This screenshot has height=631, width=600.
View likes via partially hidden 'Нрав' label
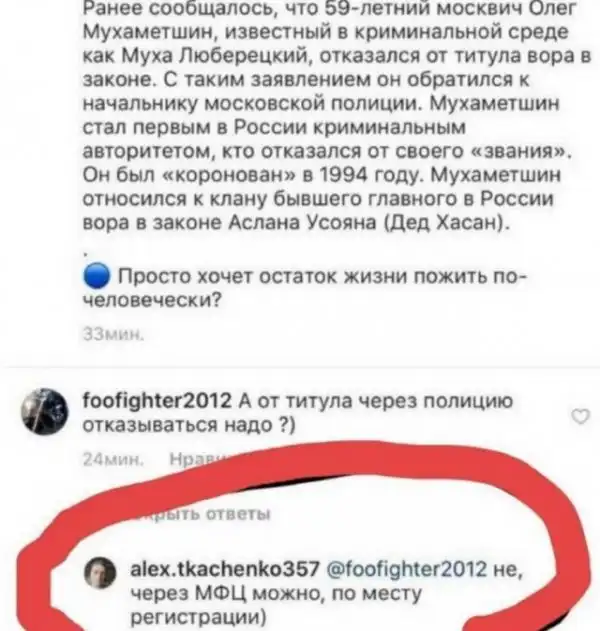(193, 459)
